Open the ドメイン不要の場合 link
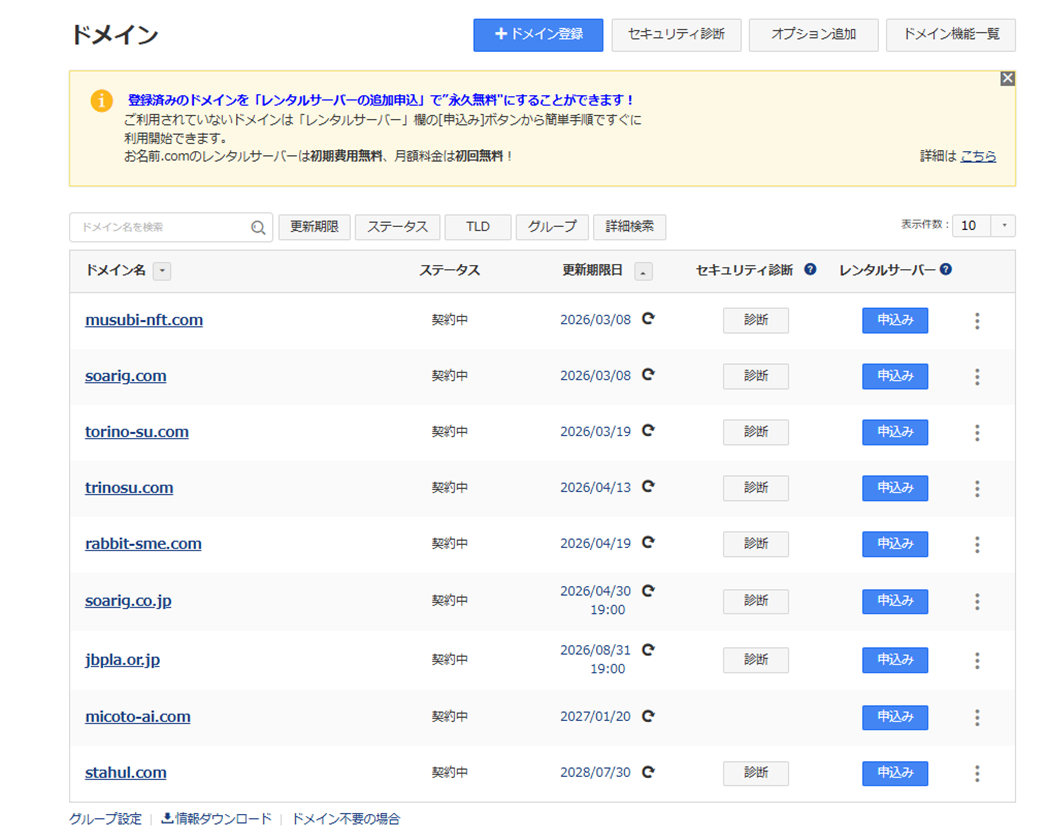 tap(346, 819)
